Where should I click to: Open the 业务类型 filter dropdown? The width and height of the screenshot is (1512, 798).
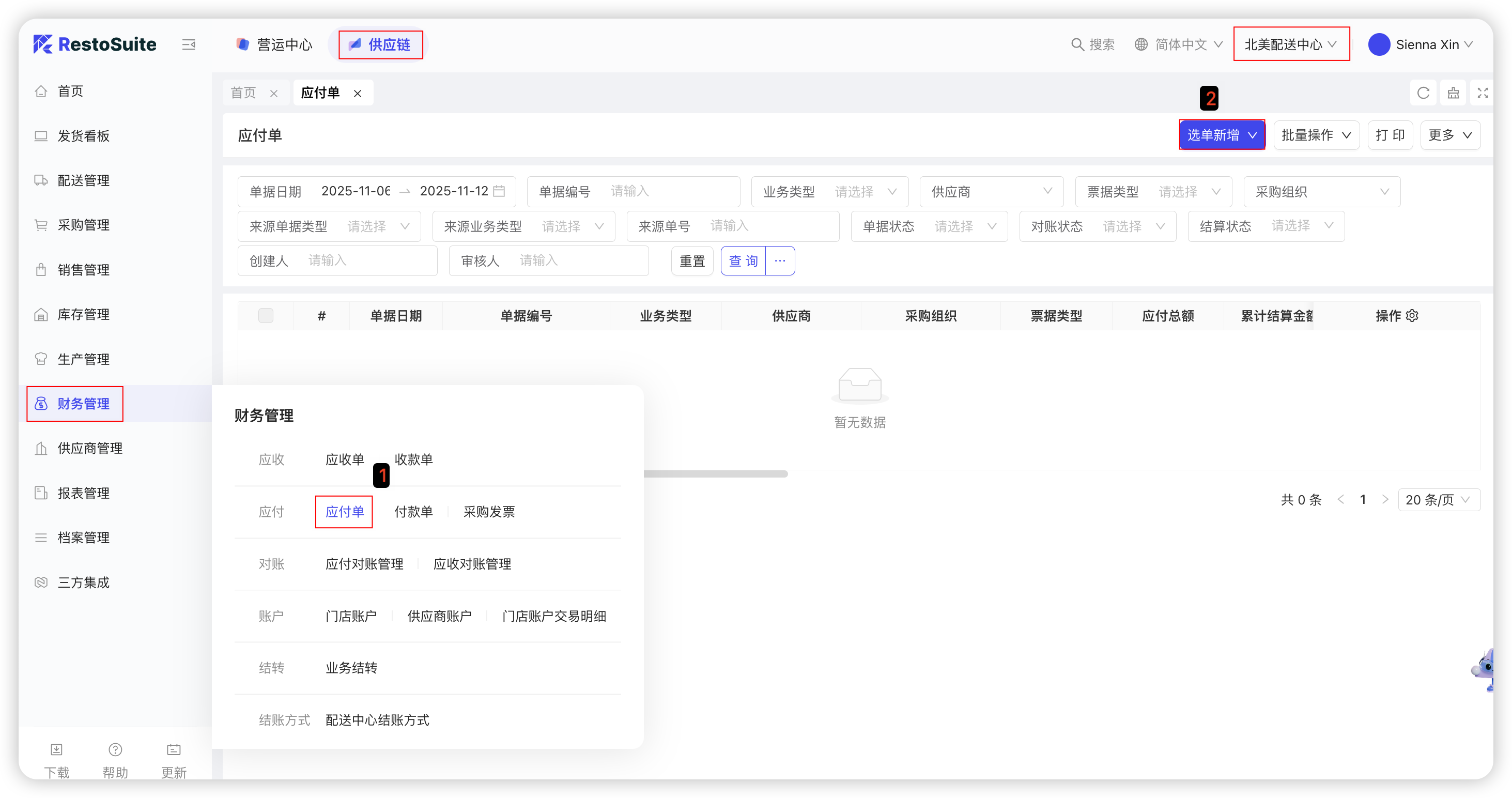point(863,192)
